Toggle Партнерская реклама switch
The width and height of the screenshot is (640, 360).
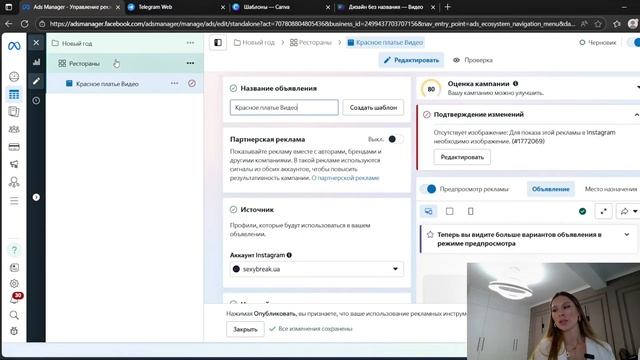(x=395, y=139)
